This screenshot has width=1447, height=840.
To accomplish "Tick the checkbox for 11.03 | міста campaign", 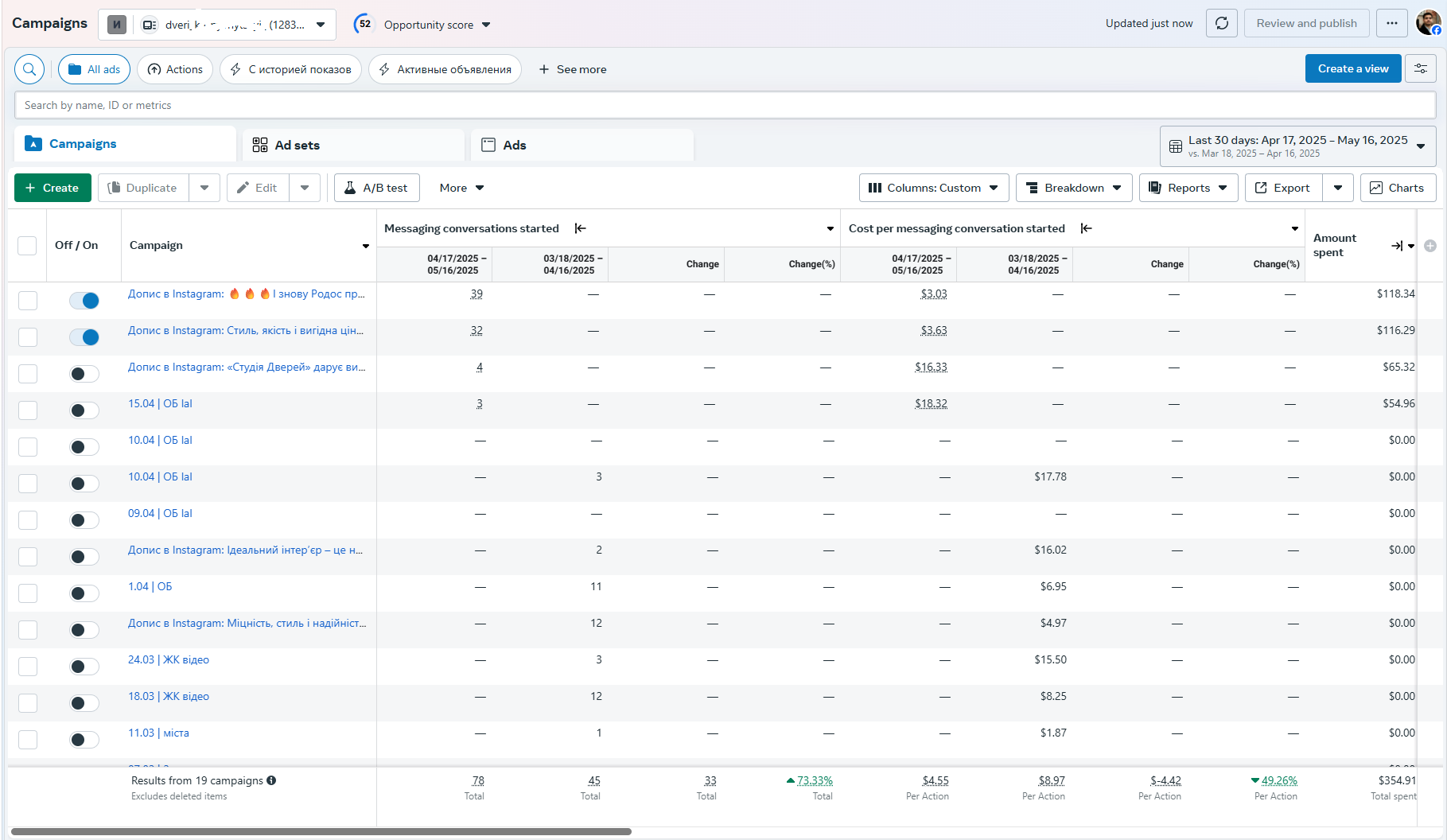I will pyautogui.click(x=28, y=740).
